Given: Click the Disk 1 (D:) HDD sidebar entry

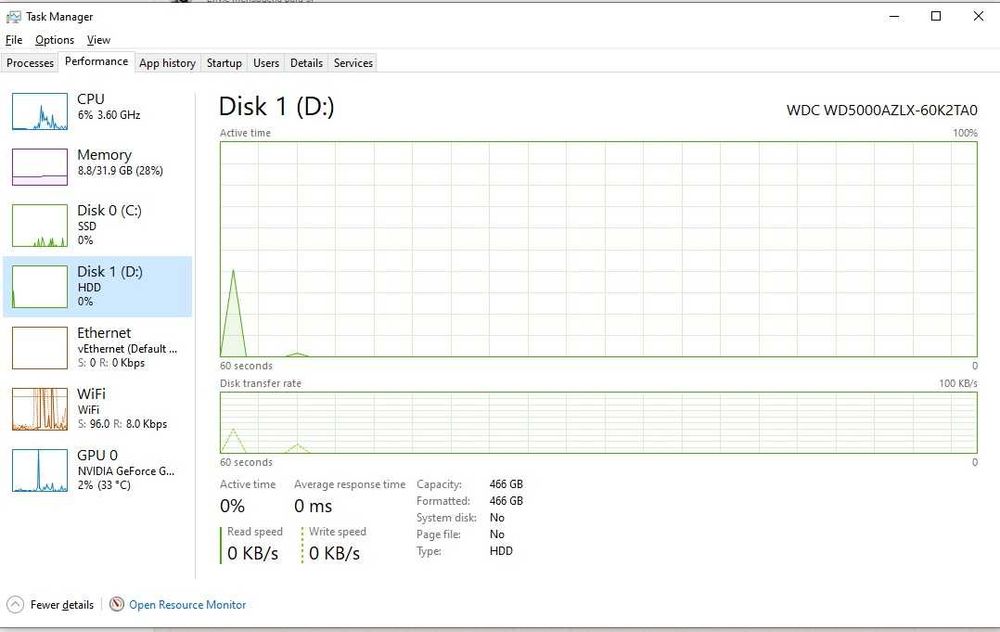Looking at the screenshot, I should point(98,286).
